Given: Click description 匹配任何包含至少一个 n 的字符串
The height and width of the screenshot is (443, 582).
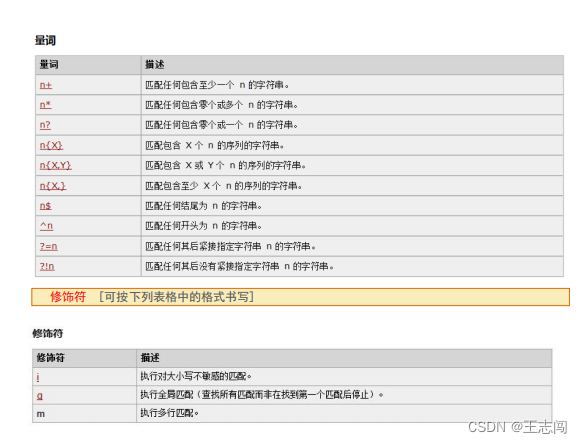Looking at the screenshot, I should pos(217,85).
